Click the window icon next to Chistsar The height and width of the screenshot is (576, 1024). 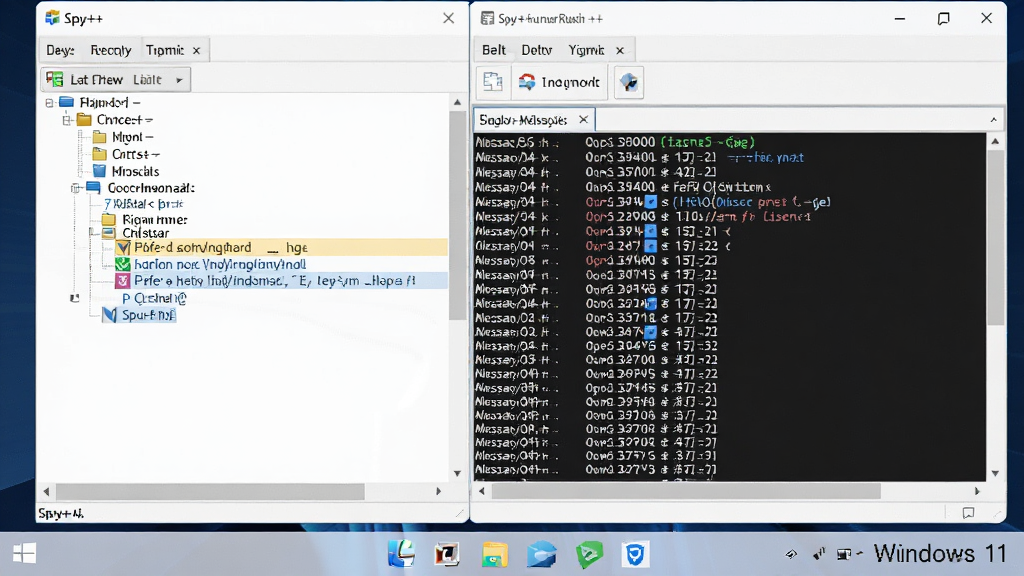point(109,233)
